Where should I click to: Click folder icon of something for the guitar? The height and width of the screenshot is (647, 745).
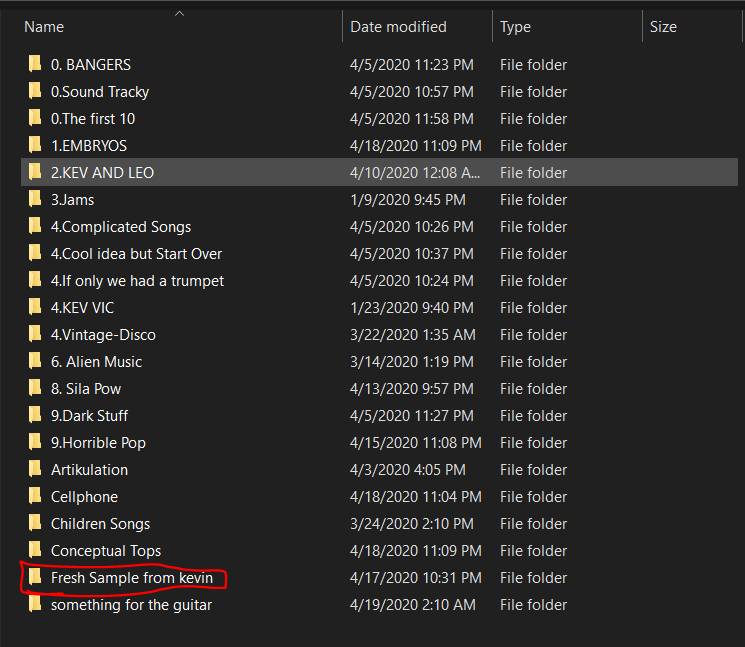35,604
